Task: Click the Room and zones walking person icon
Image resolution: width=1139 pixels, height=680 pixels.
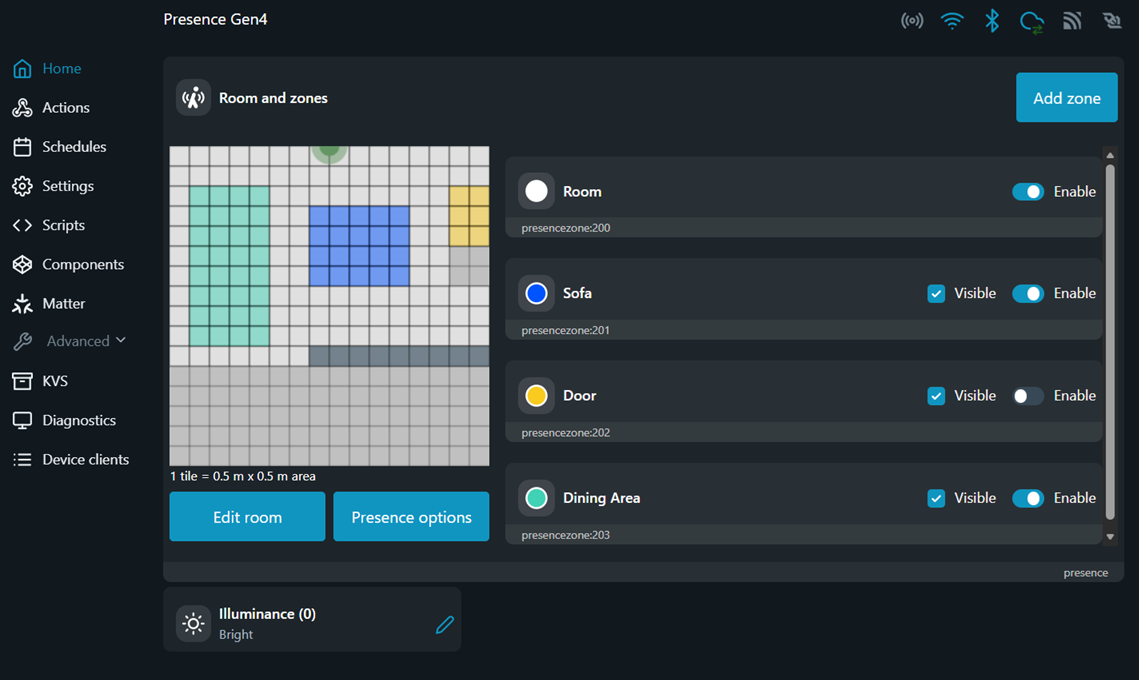Action: click(194, 98)
